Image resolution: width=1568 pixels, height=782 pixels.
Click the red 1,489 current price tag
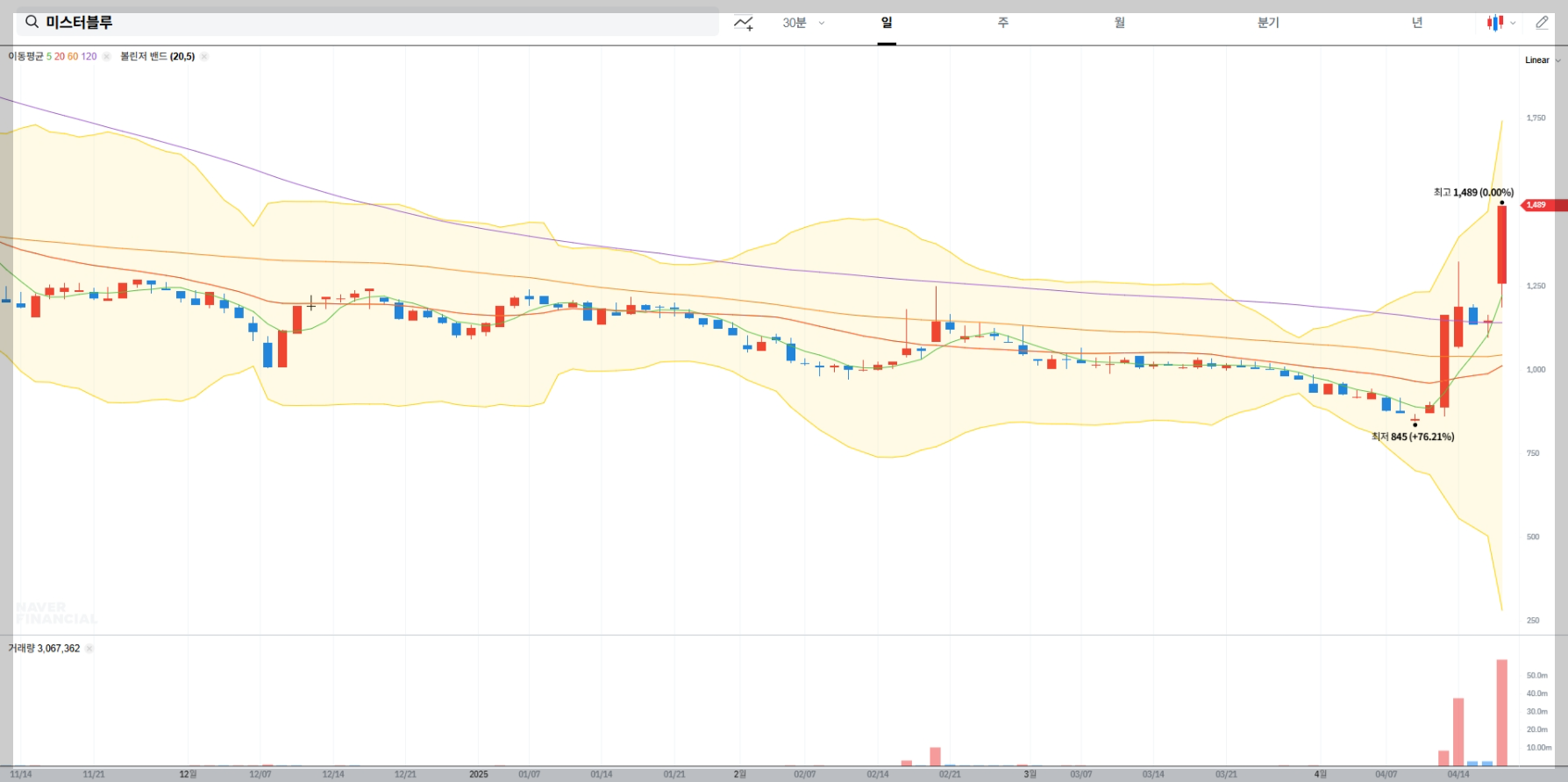pyautogui.click(x=1543, y=205)
